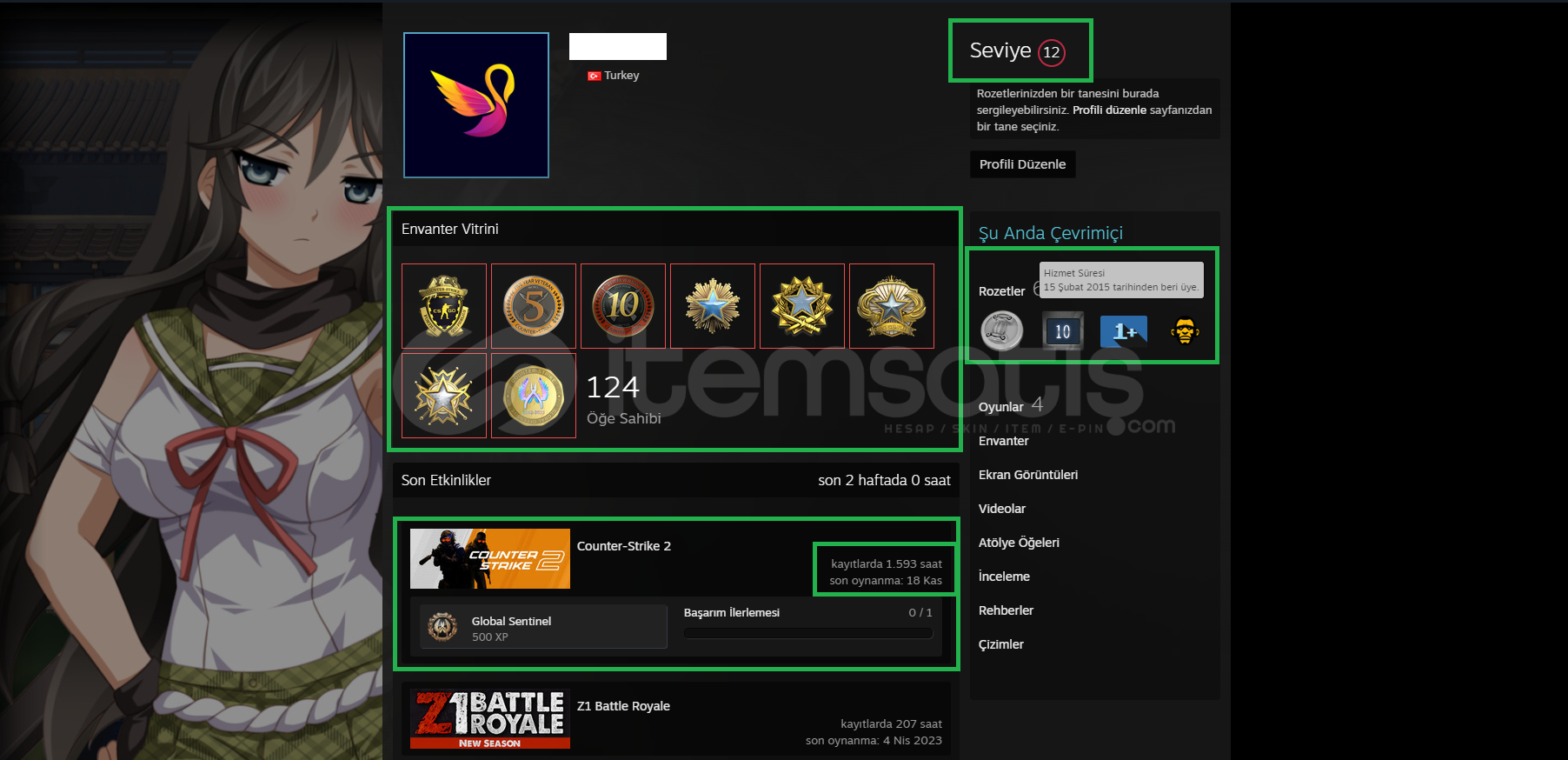Select the gold coin with blue emblem
This screenshot has width=1568, height=760.
[x=534, y=396]
